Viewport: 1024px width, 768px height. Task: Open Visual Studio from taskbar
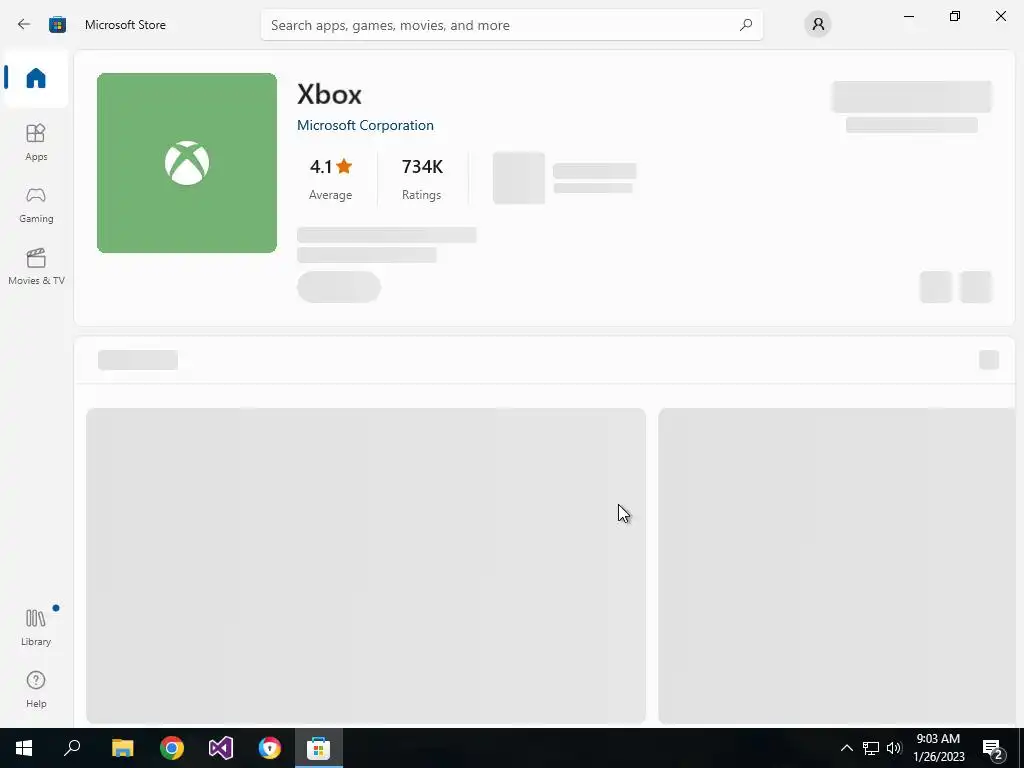pyautogui.click(x=221, y=748)
